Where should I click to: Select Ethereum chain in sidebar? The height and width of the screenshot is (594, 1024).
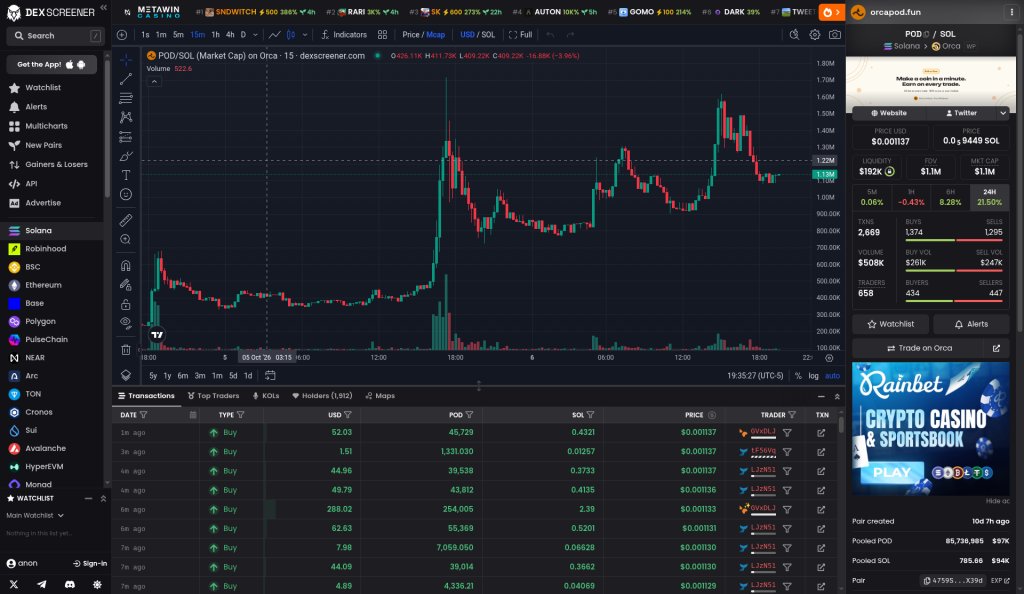pyautogui.click(x=43, y=285)
